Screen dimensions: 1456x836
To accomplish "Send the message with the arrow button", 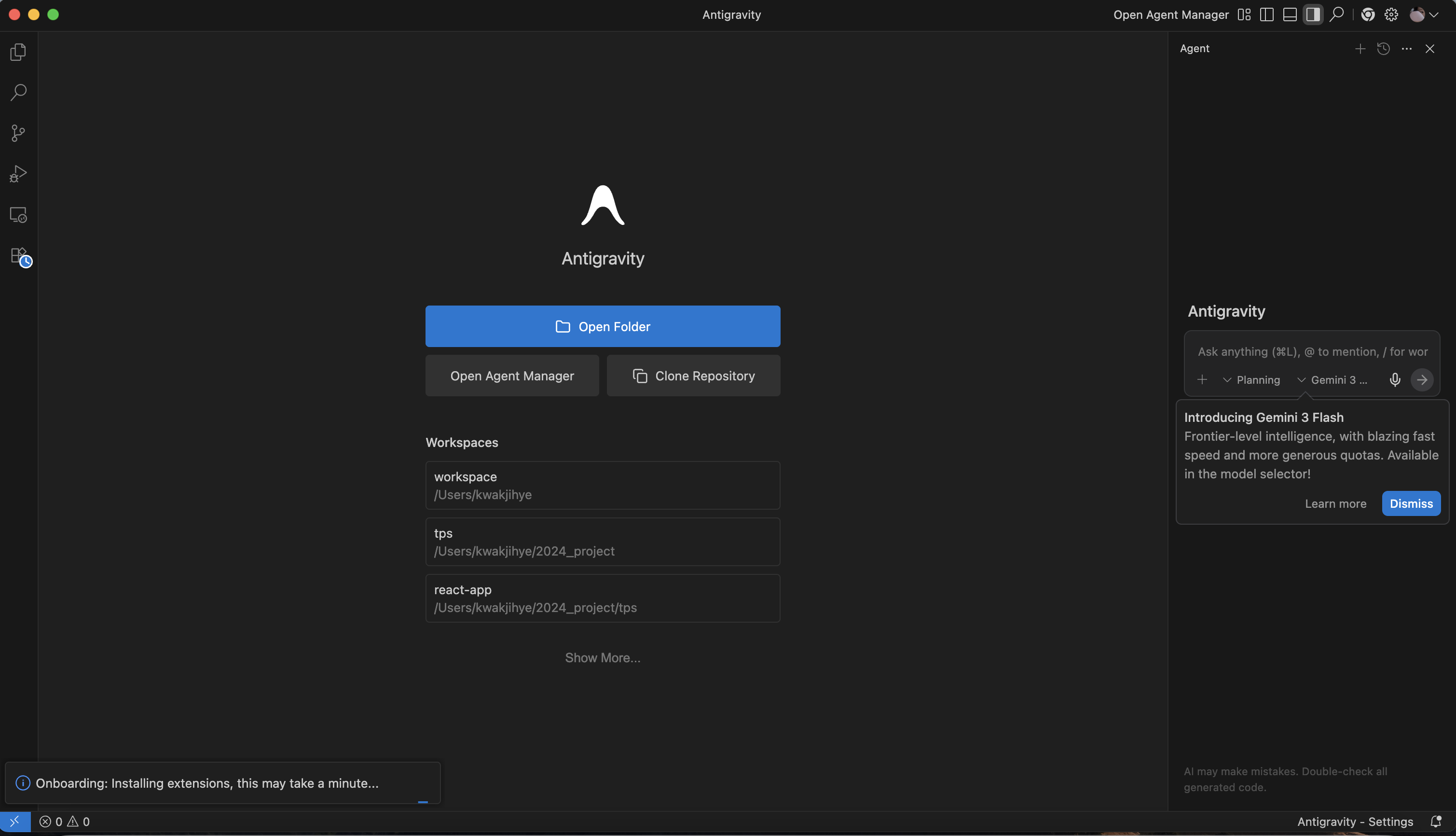I will (1422, 379).
